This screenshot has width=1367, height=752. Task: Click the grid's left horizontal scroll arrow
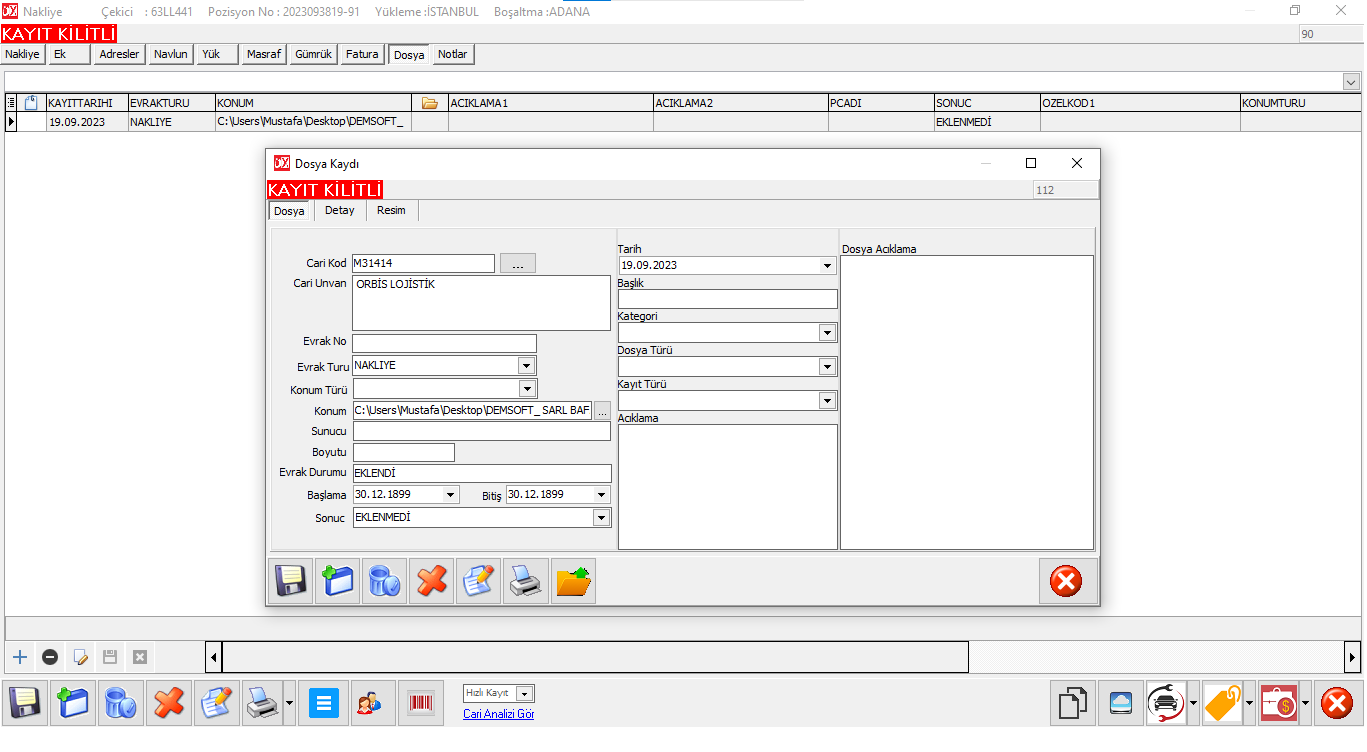click(214, 657)
